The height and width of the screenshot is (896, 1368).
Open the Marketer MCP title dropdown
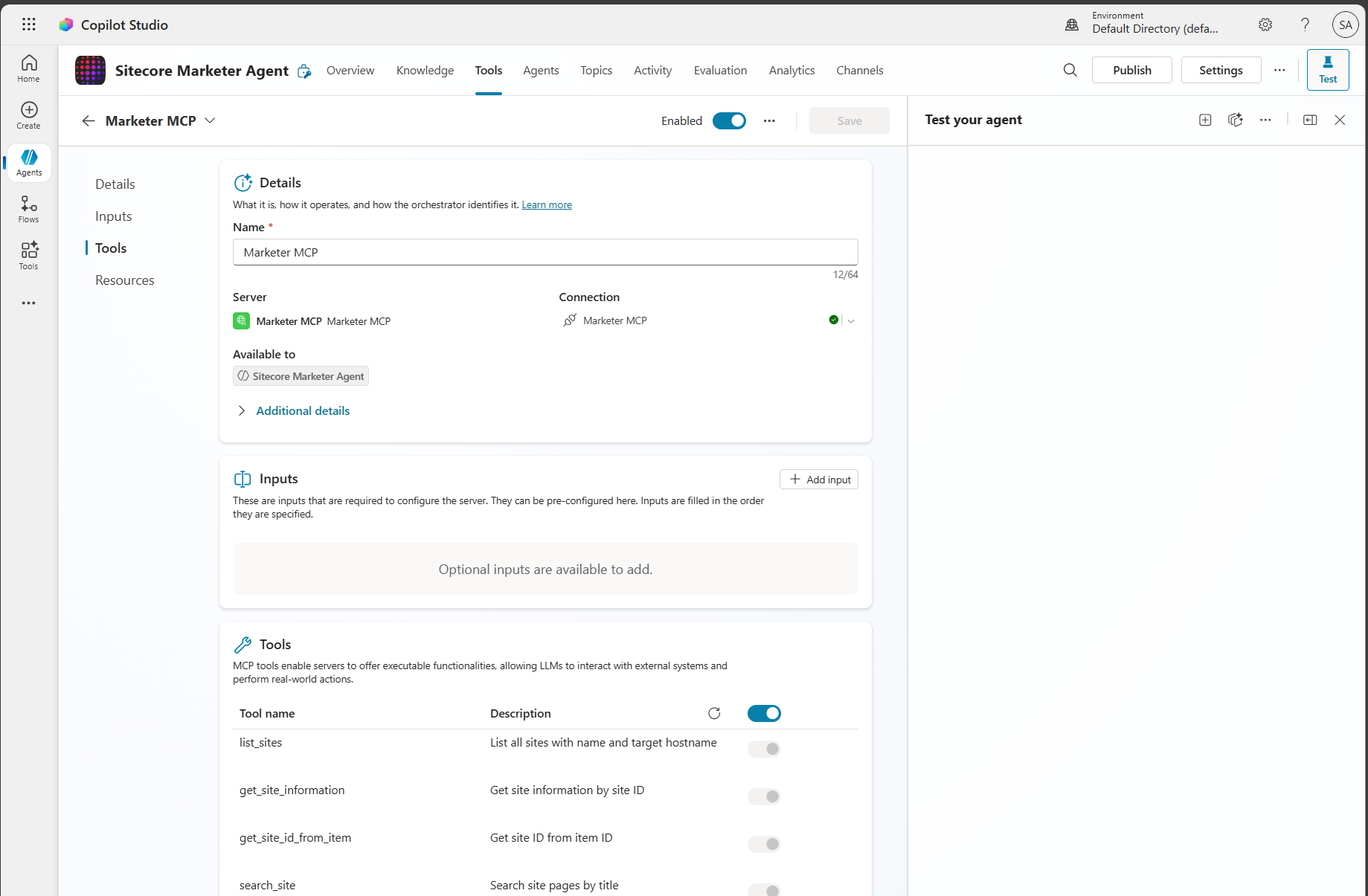click(x=210, y=120)
